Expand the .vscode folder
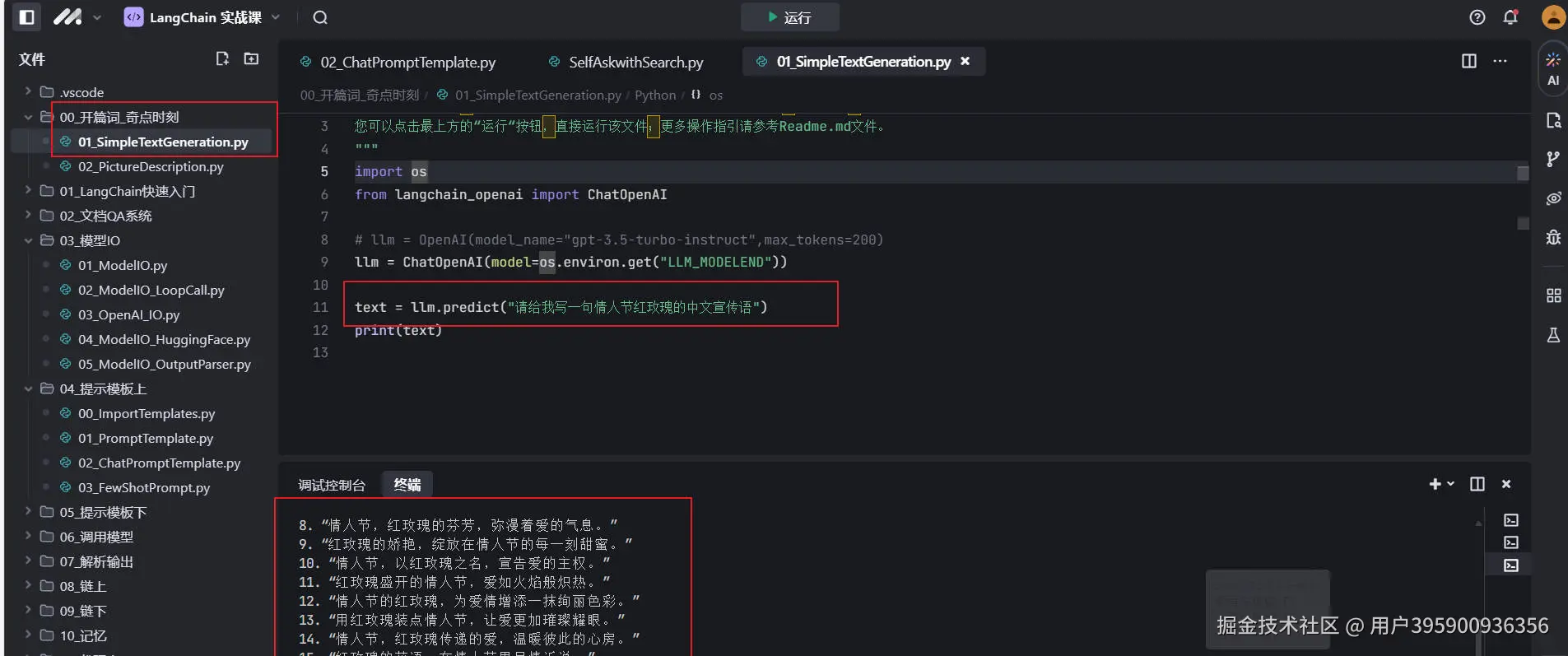 coord(28,91)
